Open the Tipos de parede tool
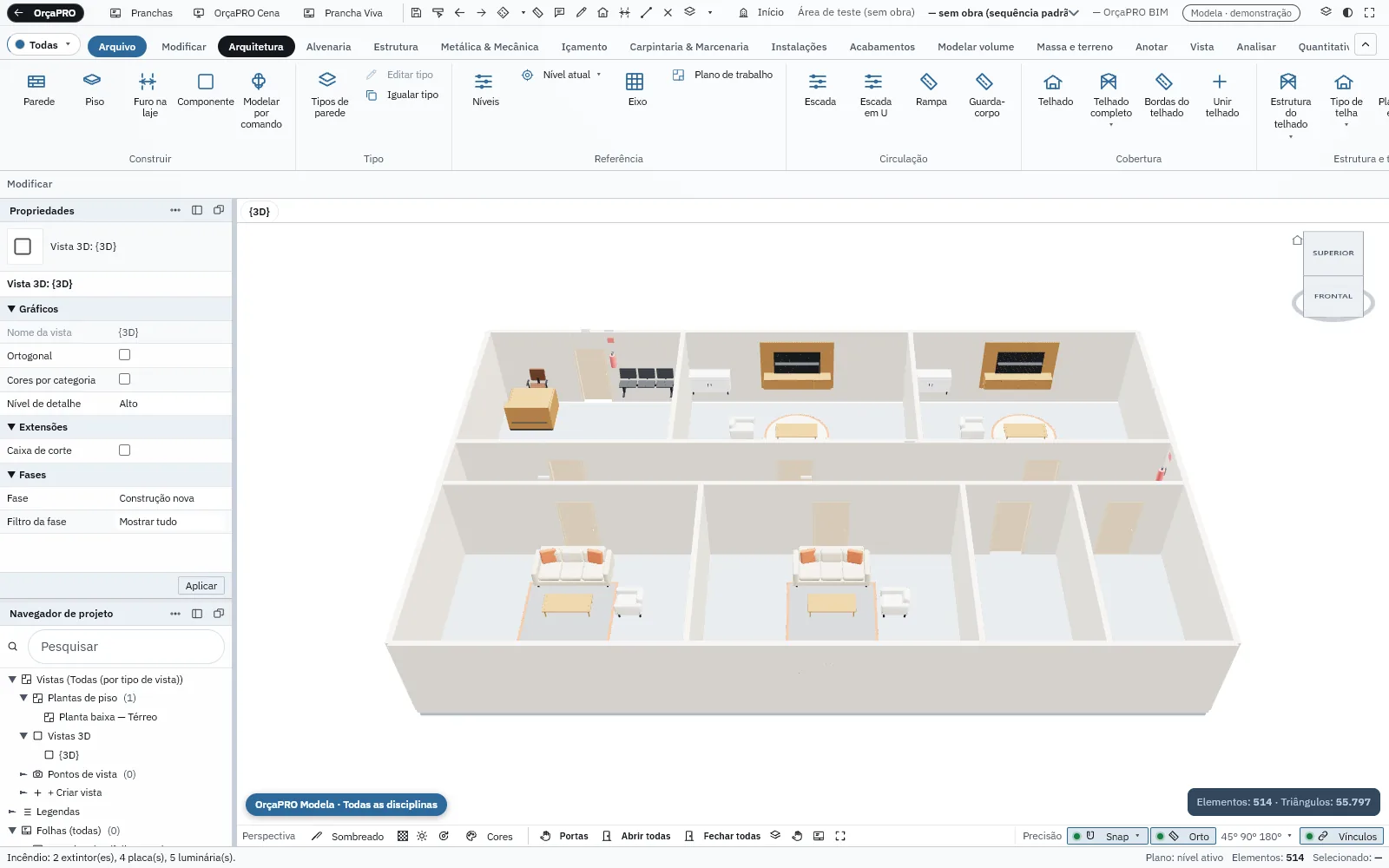Screen dimensions: 1389x868 tap(329, 95)
